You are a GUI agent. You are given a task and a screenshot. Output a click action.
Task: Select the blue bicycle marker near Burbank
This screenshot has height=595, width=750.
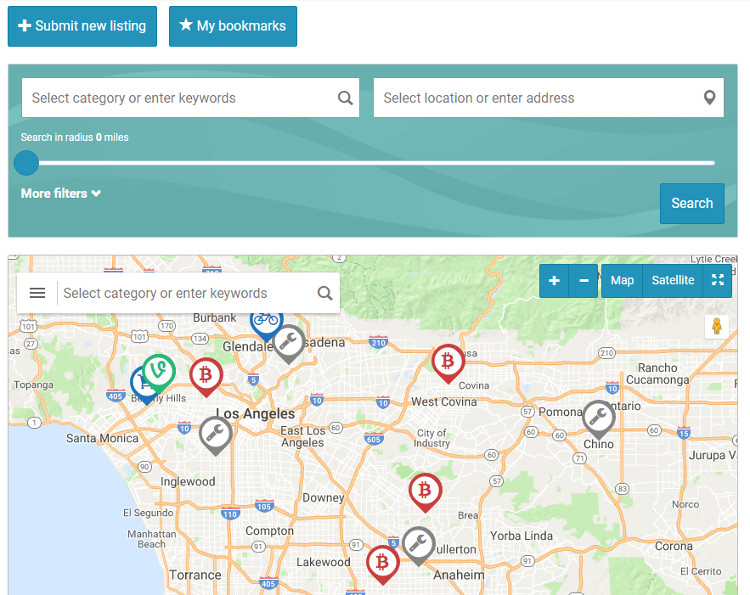pyautogui.click(x=266, y=323)
